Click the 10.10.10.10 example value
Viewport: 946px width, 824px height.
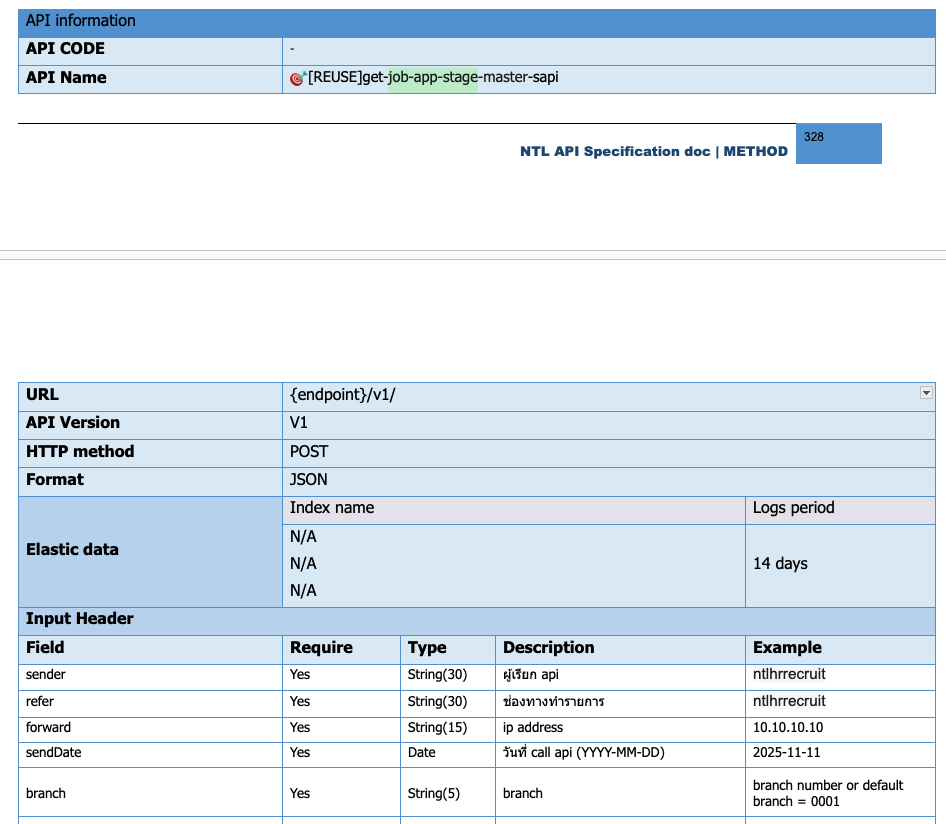(x=788, y=728)
